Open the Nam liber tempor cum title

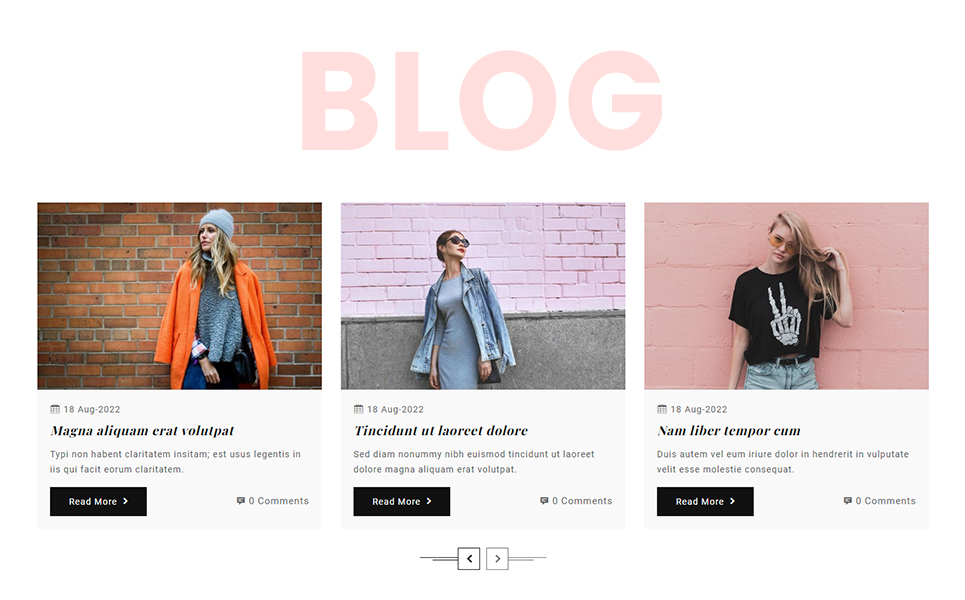[x=729, y=431]
